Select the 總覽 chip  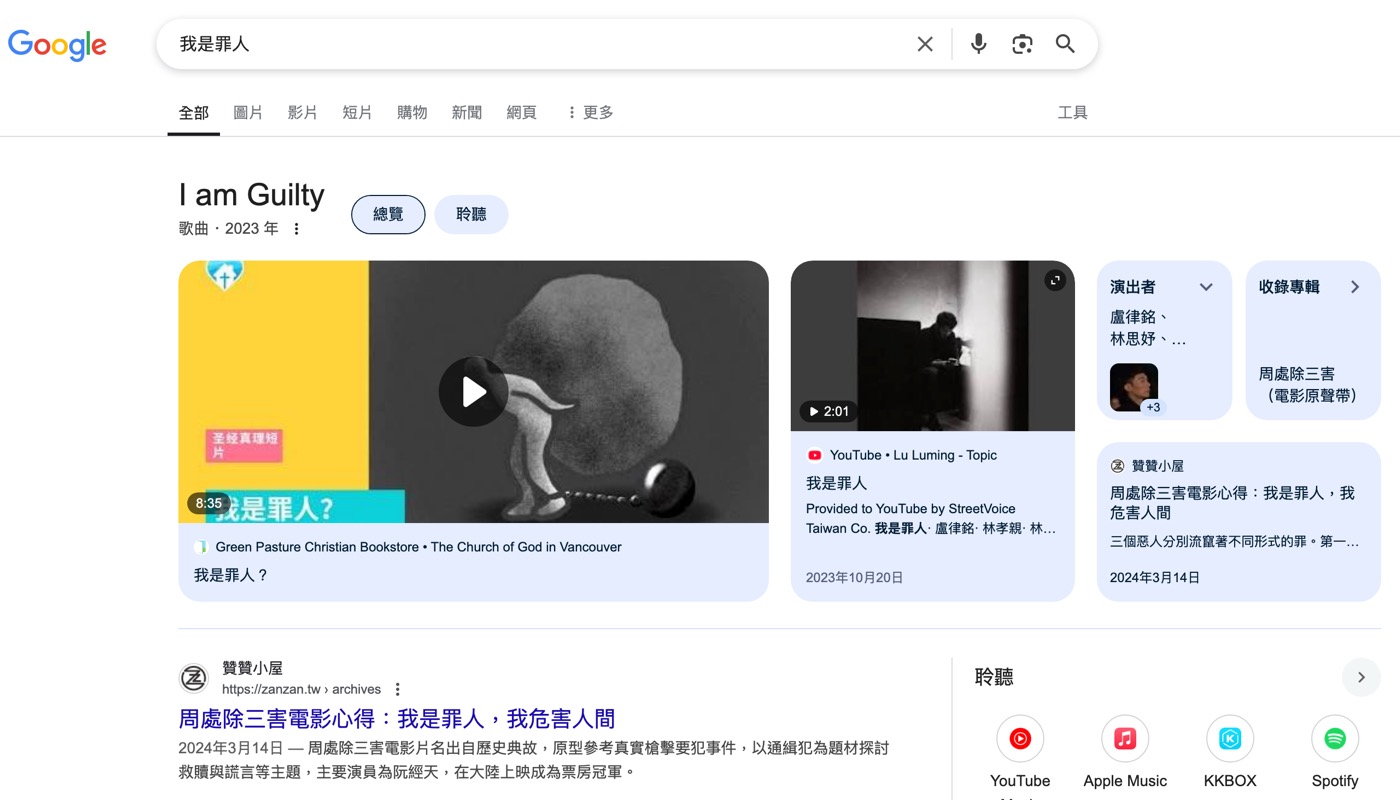[x=388, y=214]
